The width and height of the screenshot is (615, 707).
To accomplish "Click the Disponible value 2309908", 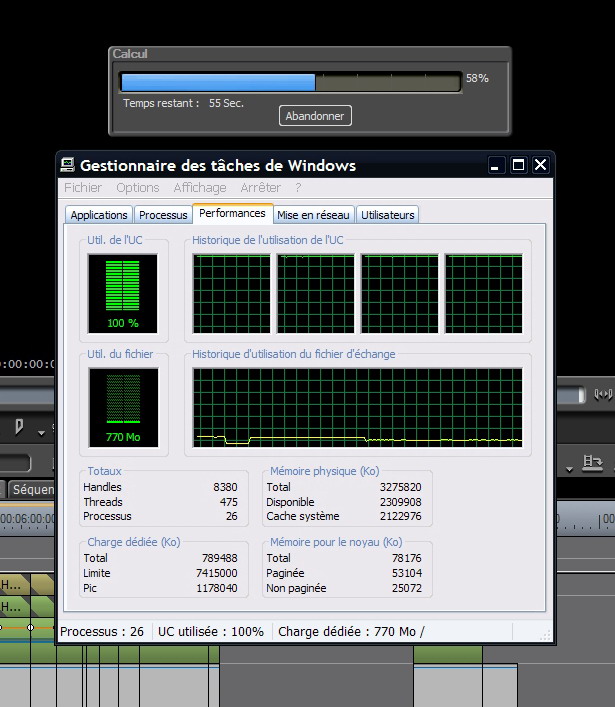I will (x=400, y=502).
